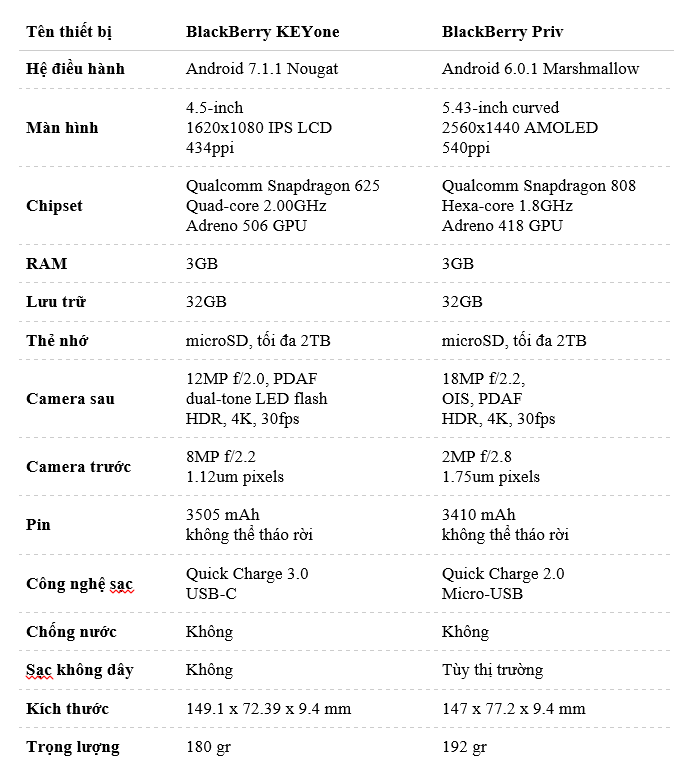
Task: Select 'Quick Charge 3.0' text
Action: tap(247, 574)
